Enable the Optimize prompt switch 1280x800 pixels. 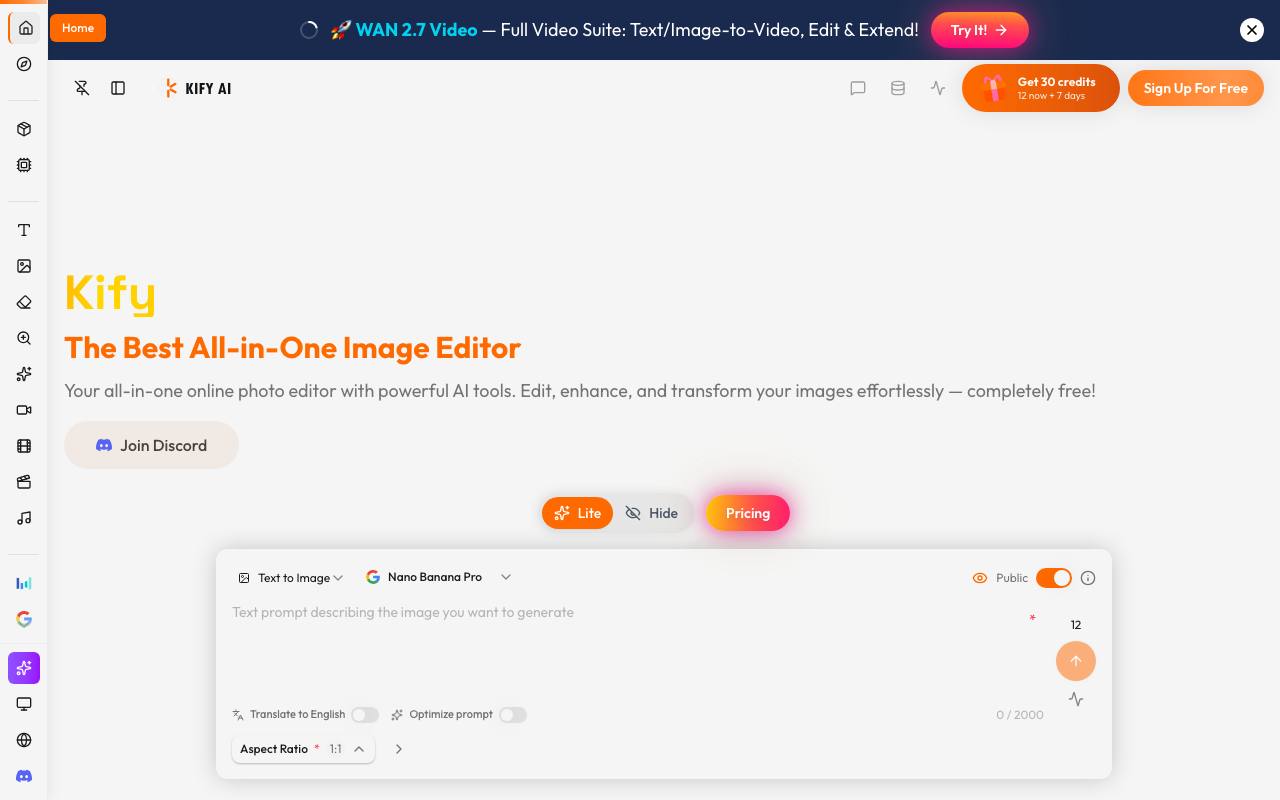513,715
